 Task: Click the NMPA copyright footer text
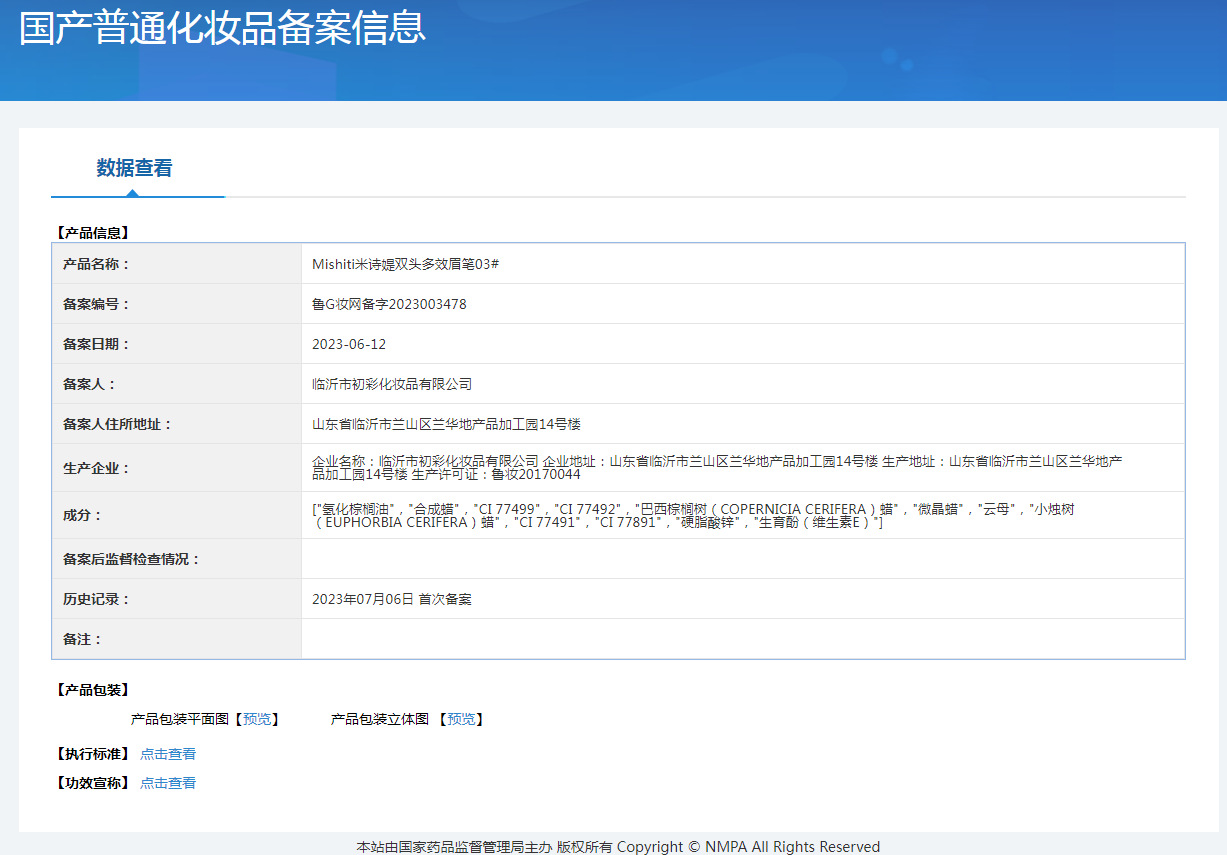[x=618, y=847]
